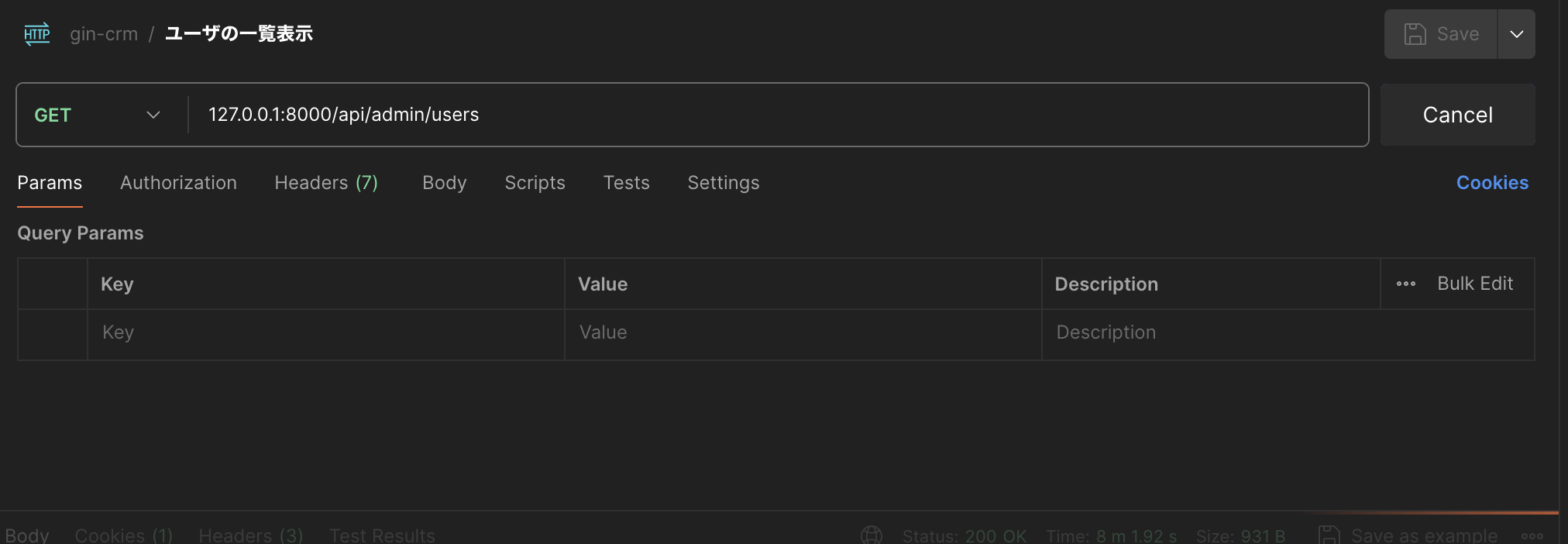This screenshot has height=544, width=1568.
Task: Open the response more options dots
Action: click(x=1532, y=535)
